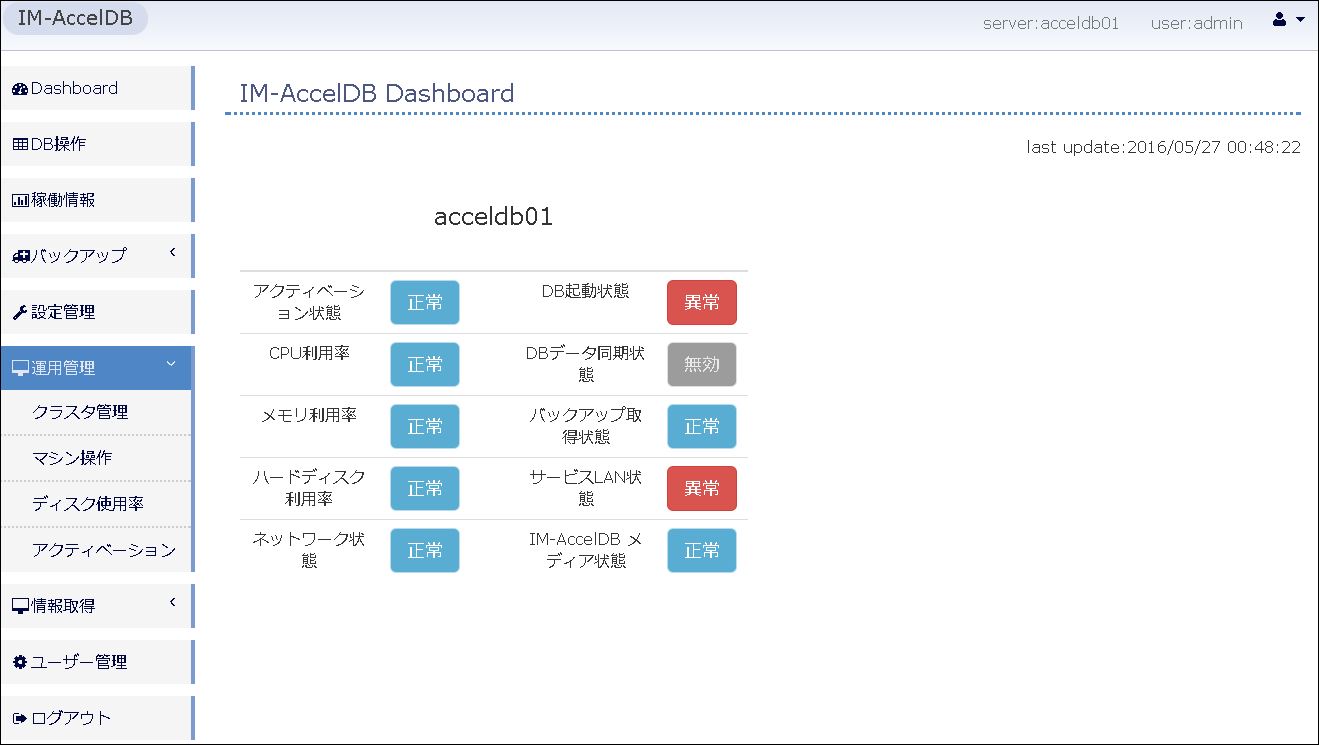Click the Dashboard gauge icon in sidebar
This screenshot has height=745, width=1319.
(x=20, y=89)
